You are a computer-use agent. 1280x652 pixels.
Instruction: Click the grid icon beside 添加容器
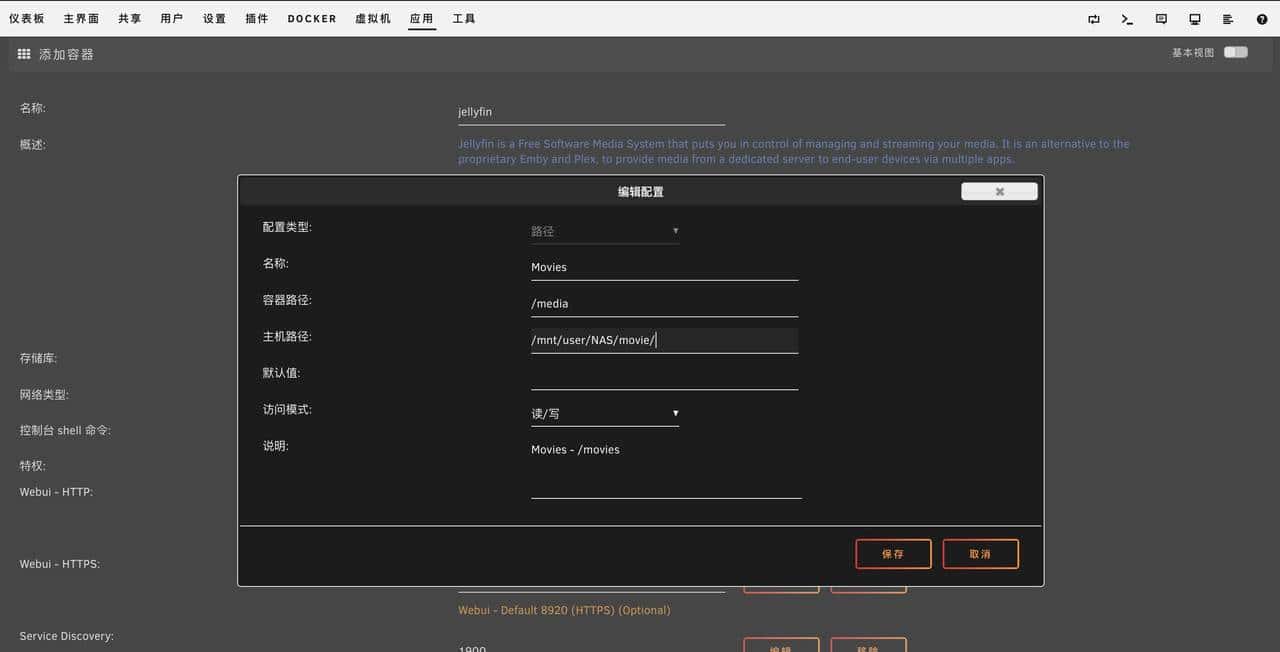tap(24, 53)
